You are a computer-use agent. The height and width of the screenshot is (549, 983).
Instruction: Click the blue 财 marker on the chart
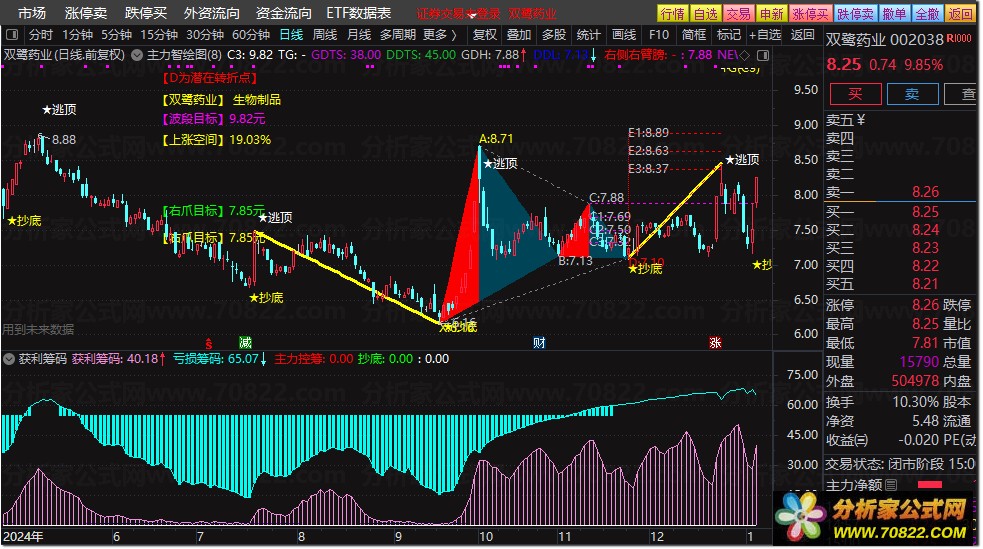pyautogui.click(x=539, y=343)
